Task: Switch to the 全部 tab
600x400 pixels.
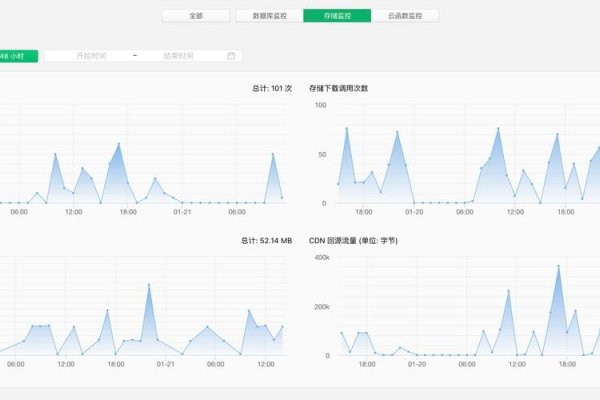Action: point(196,16)
